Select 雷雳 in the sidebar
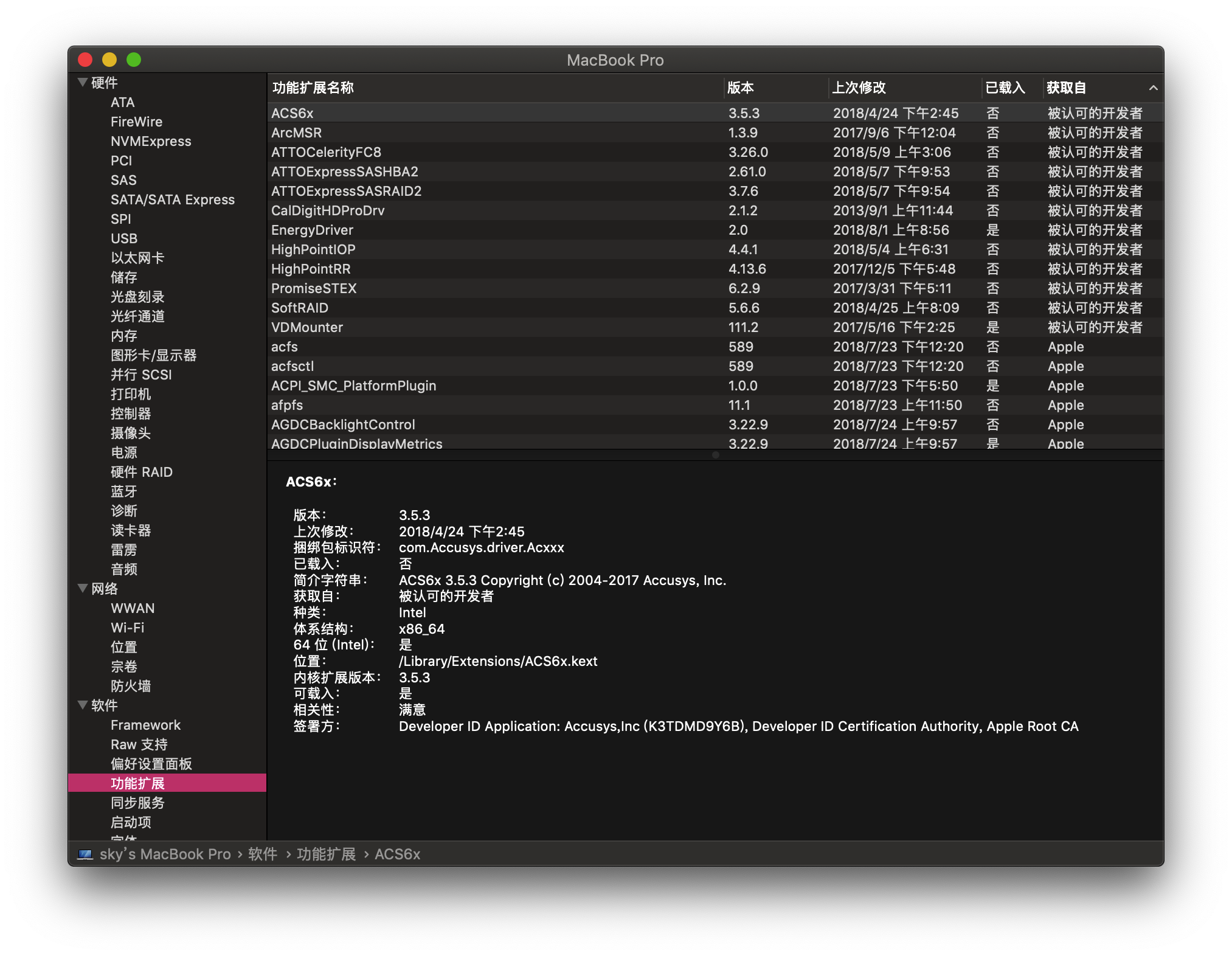The width and height of the screenshot is (1232, 956). [124, 550]
